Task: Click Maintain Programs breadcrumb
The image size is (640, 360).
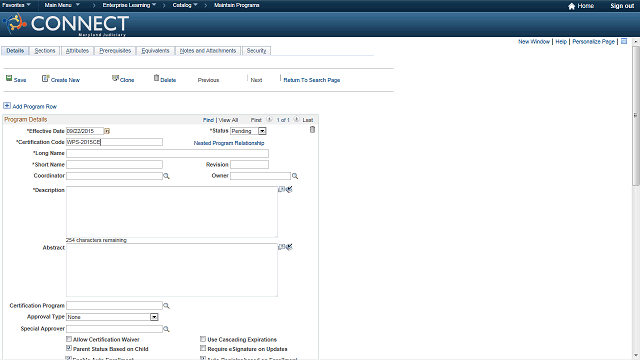Action: pos(237,5)
